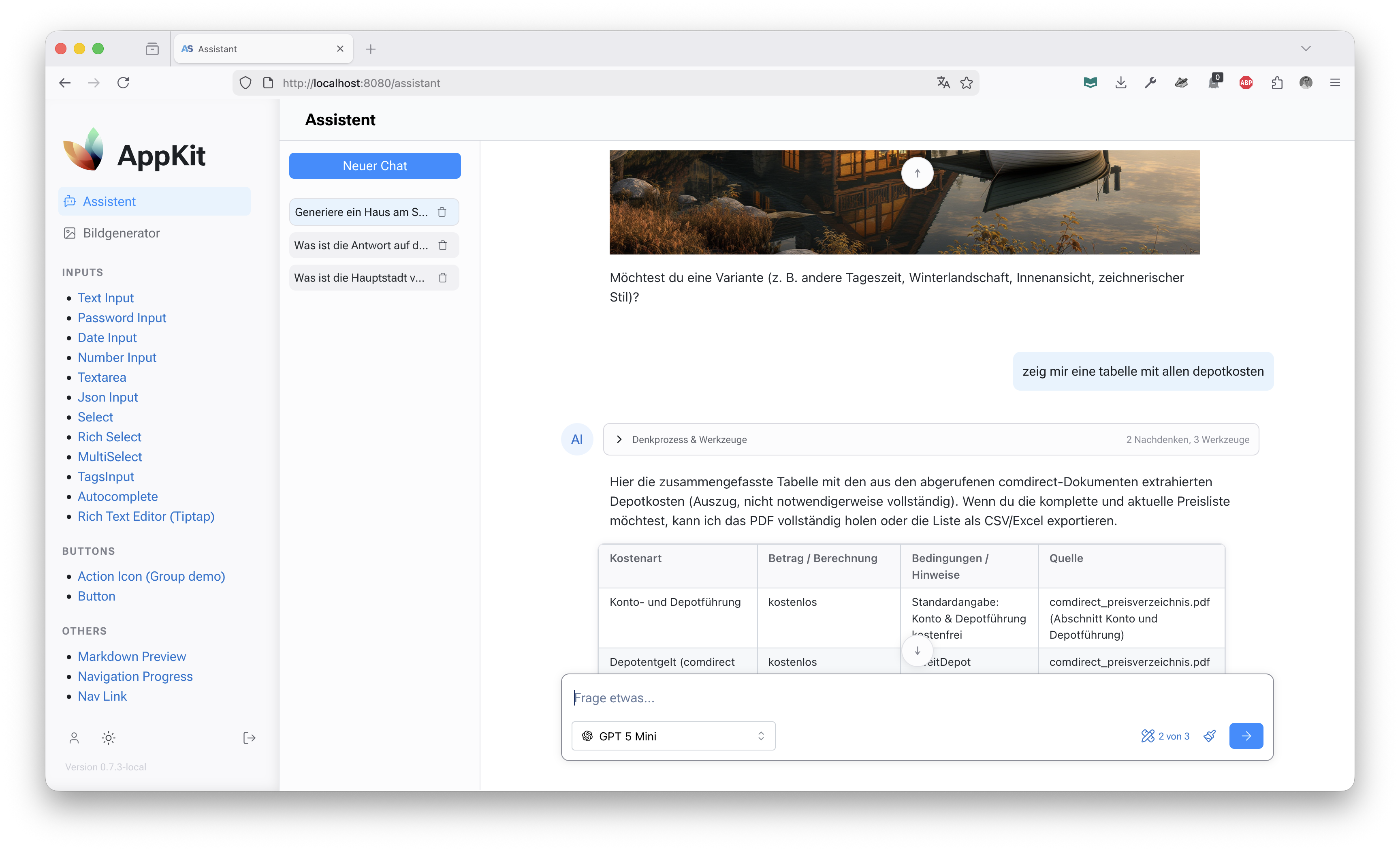This screenshot has height=851, width=1400.
Task: Click the Neuer Chat button
Action: (x=374, y=166)
